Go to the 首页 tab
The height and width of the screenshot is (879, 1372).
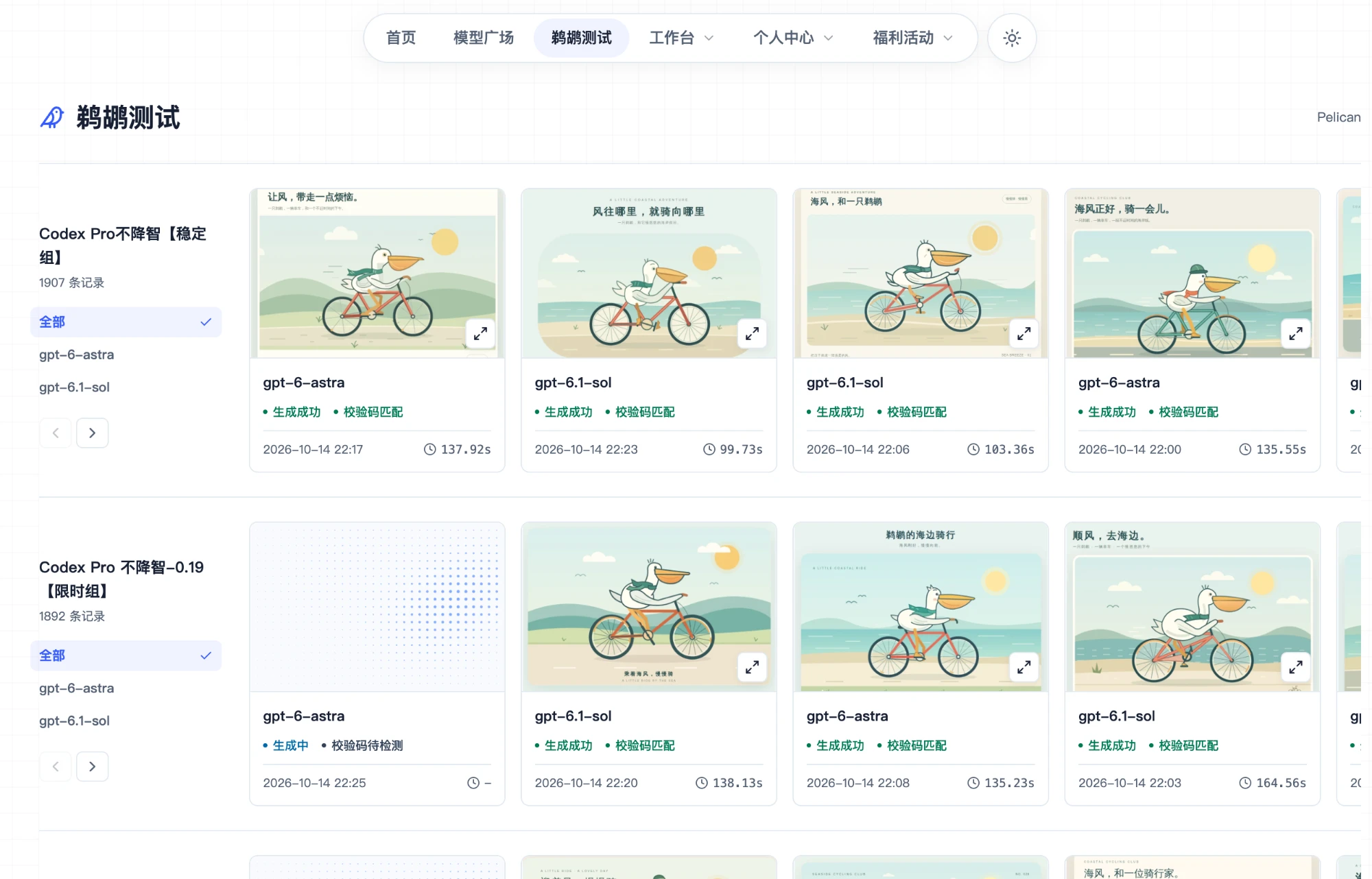coord(401,38)
